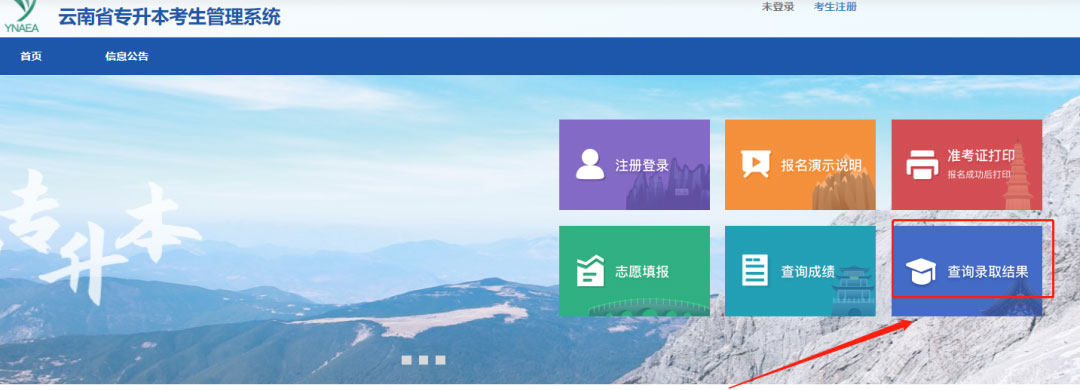Click the 未登录 status text

click(778, 7)
